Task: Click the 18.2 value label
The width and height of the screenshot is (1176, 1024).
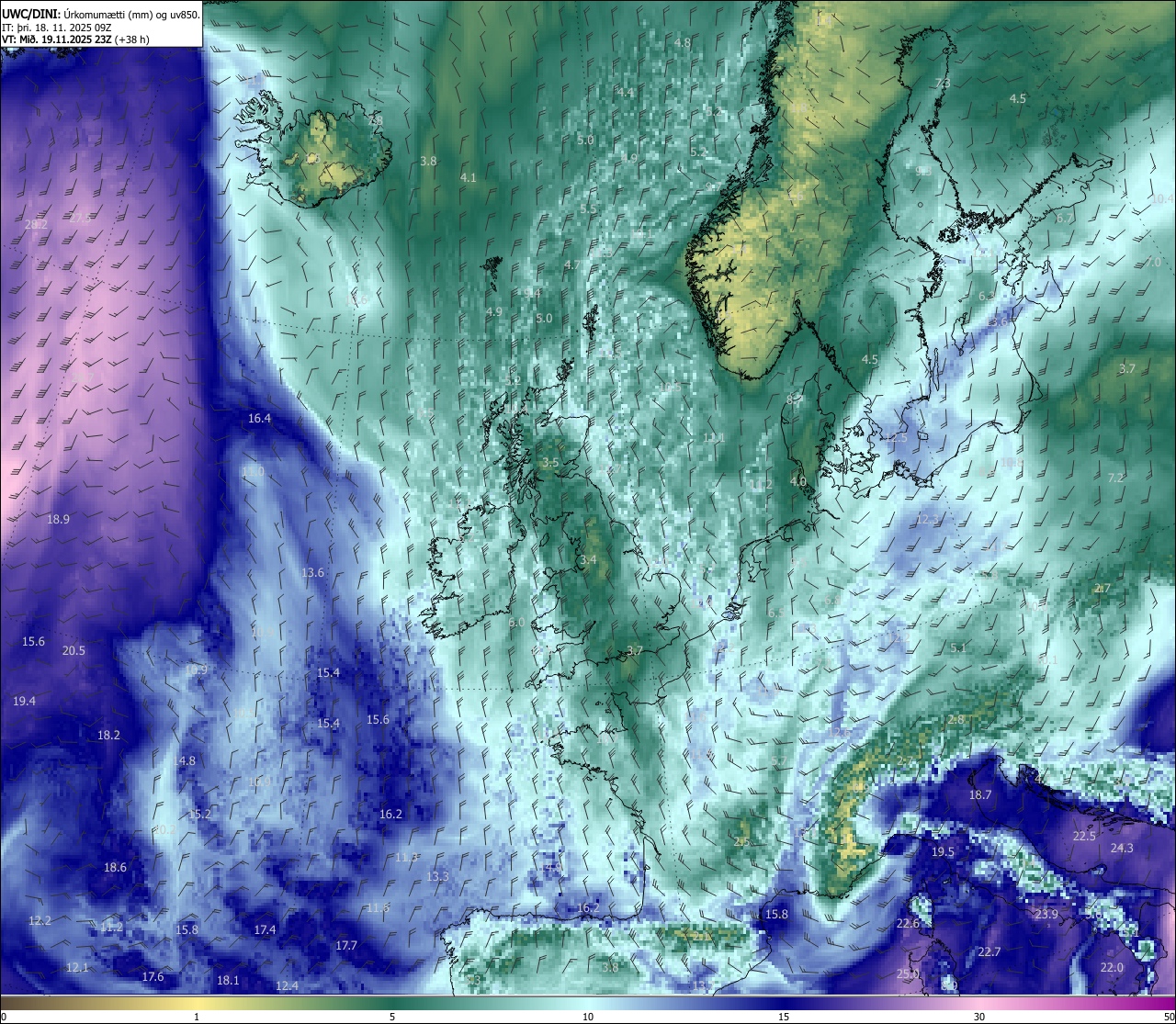Action: 108,736
